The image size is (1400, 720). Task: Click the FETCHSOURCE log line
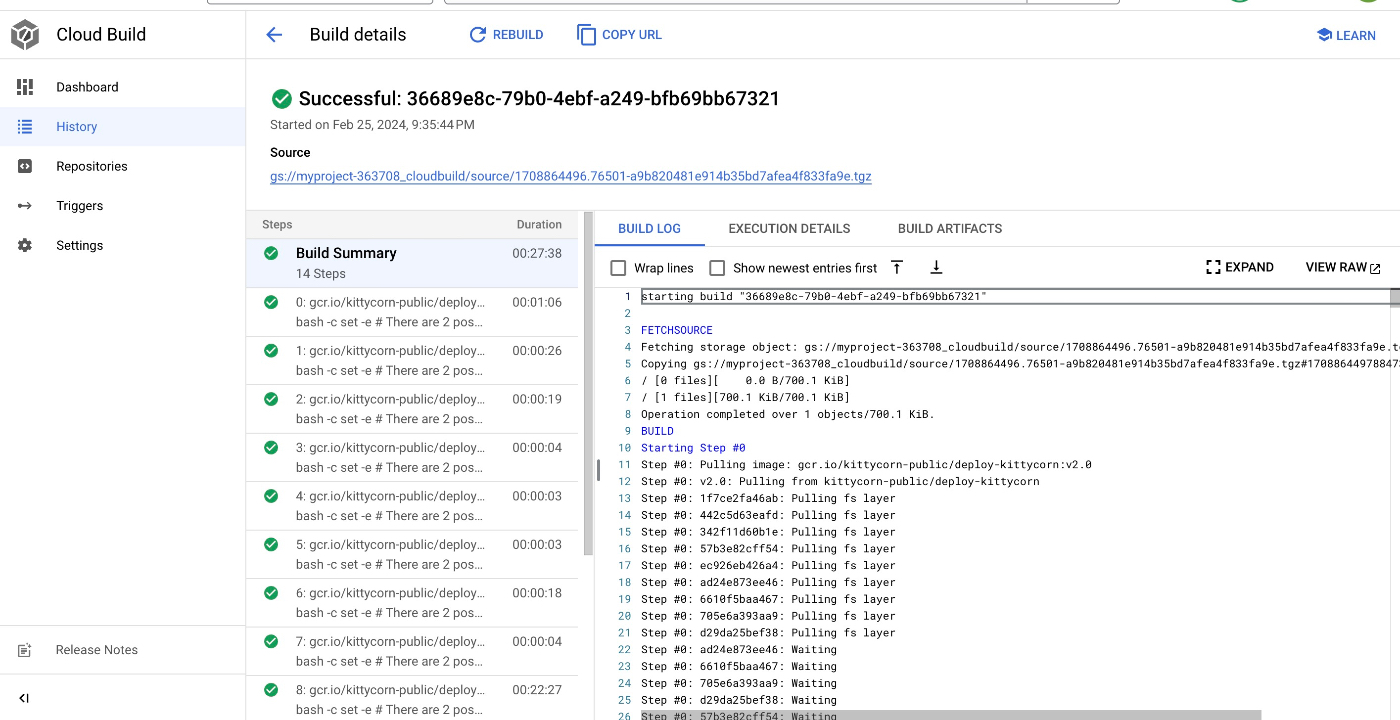(677, 330)
